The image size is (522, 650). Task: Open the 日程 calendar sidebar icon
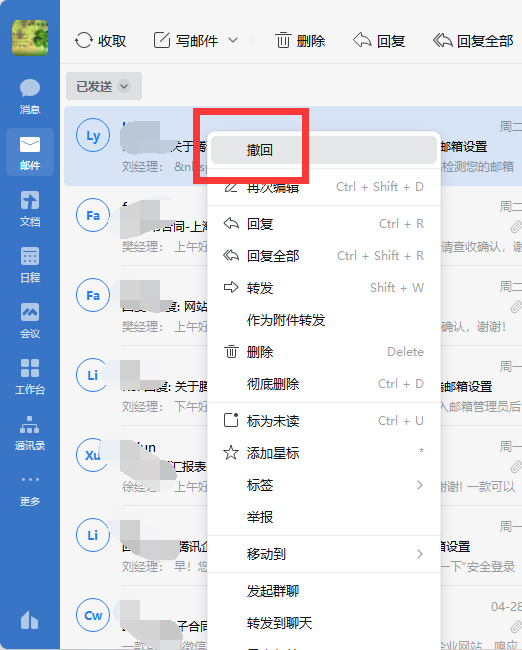click(30, 264)
